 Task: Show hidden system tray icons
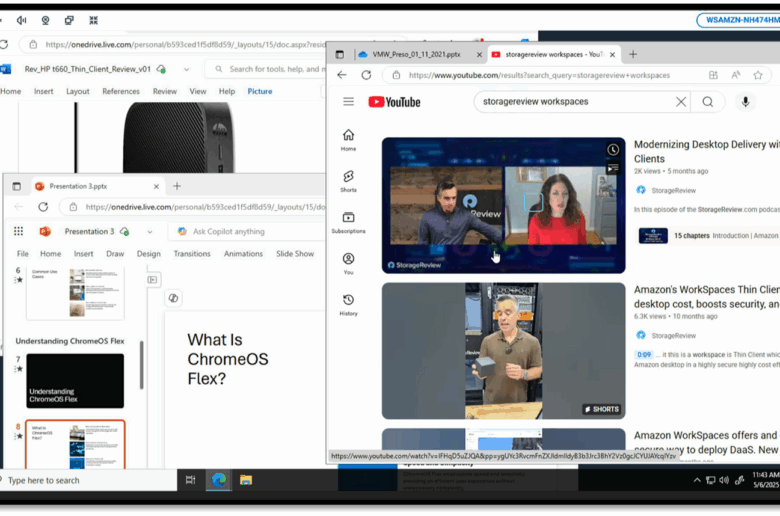pos(697,480)
